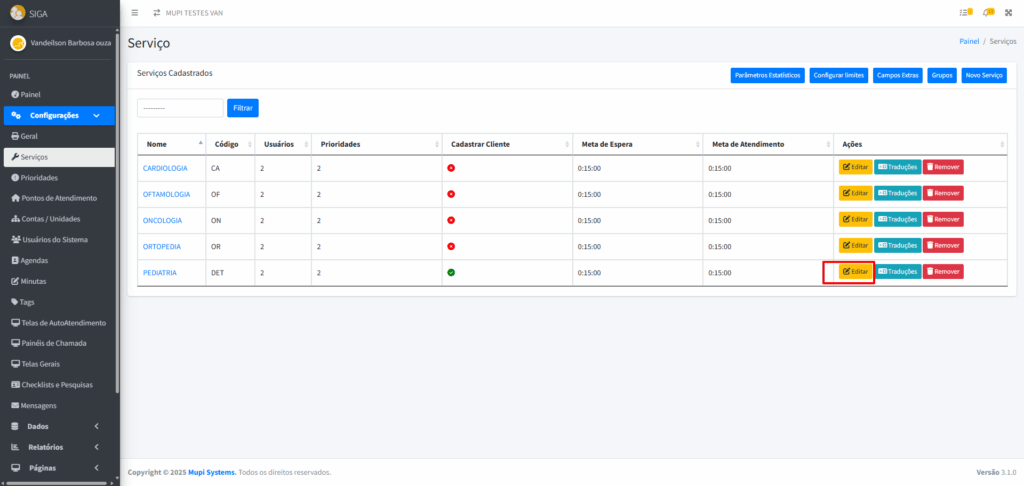Click the user avatar for Vandeilson Barbosa
This screenshot has height=486, width=1024.
[17, 44]
